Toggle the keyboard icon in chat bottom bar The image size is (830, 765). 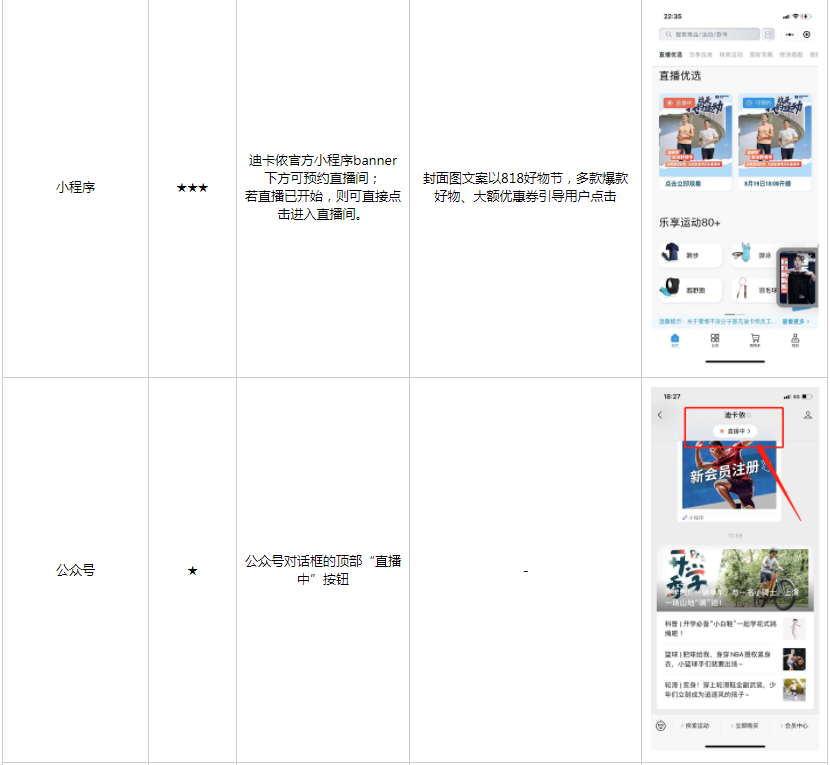(x=661, y=725)
